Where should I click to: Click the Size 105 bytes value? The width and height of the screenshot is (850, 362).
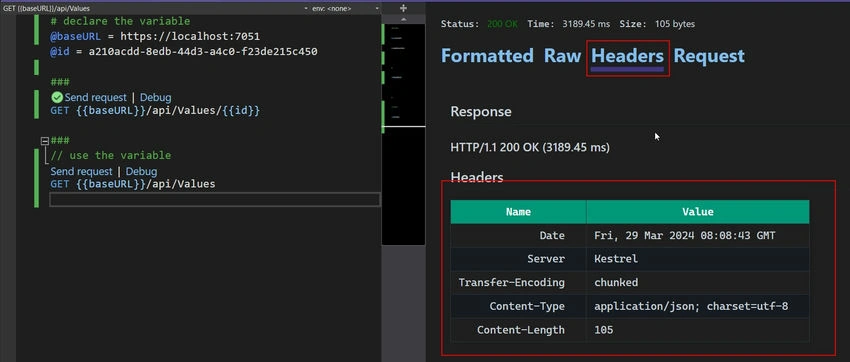(x=675, y=24)
